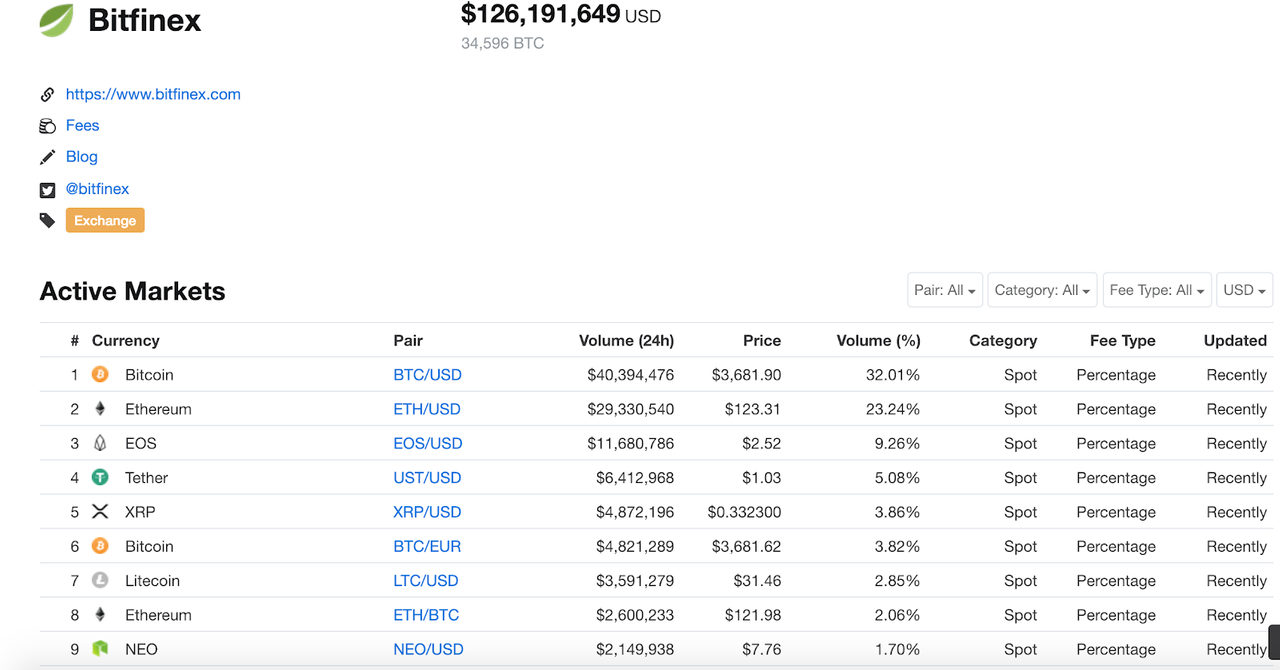Click the XRP icon in row 5
Viewport: 1280px width, 670px height.
pyautogui.click(x=100, y=512)
